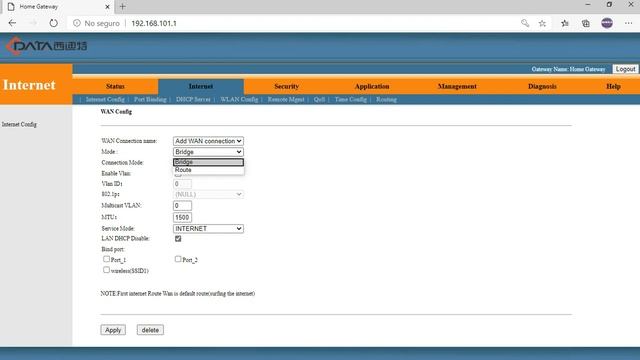The height and width of the screenshot is (360, 640).
Task: Open Port Binding submenu link
Action: click(150, 100)
